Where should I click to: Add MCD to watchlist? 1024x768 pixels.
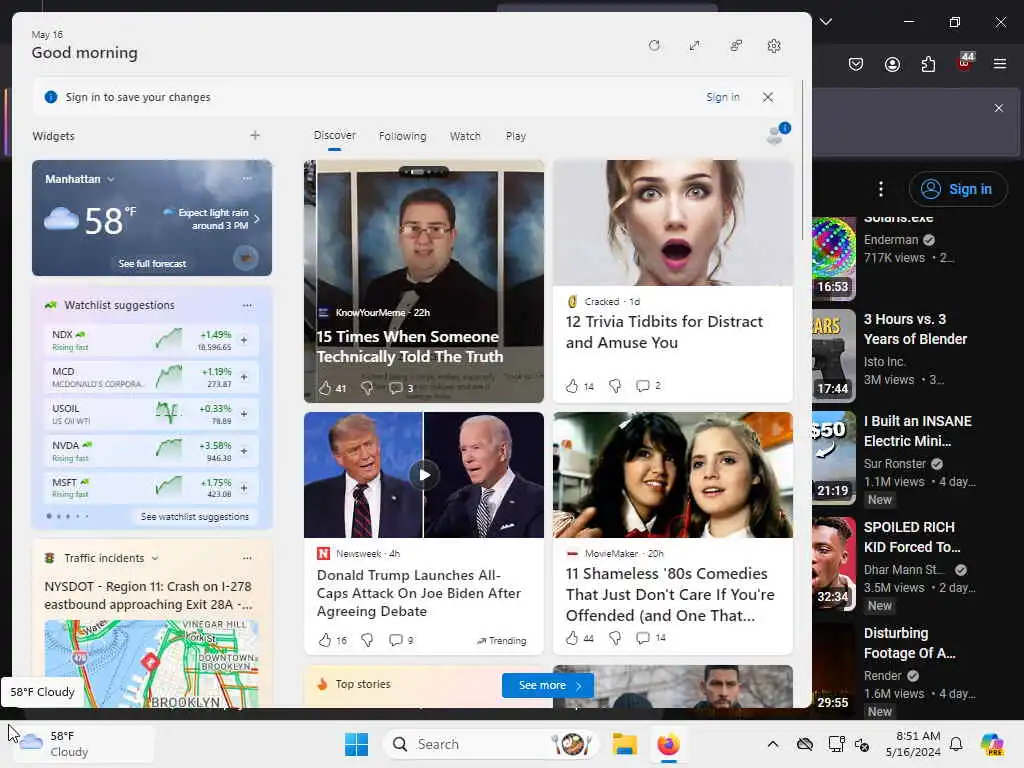pyautogui.click(x=244, y=377)
